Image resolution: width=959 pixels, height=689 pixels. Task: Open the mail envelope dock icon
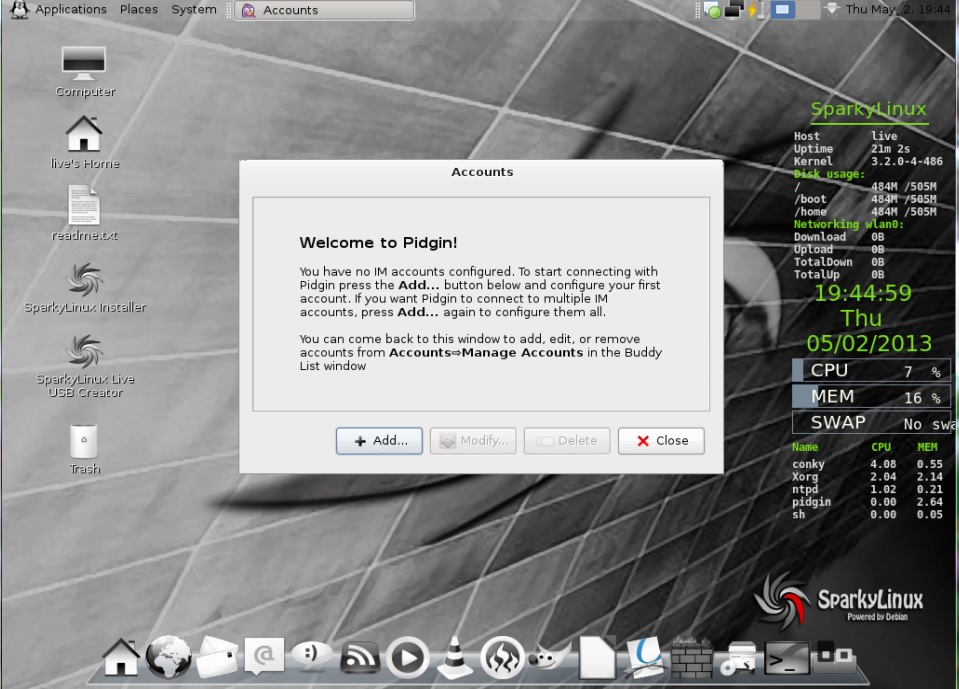[215, 657]
